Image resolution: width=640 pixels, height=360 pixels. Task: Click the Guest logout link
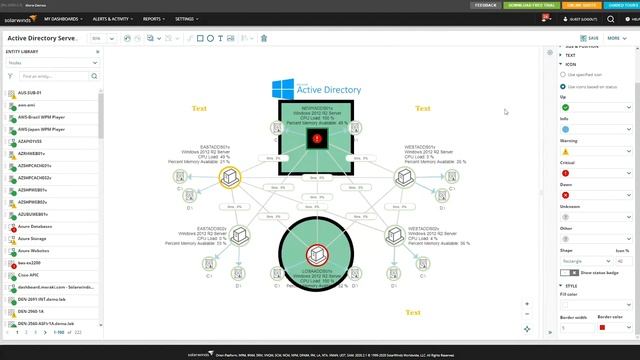[x=580, y=19]
